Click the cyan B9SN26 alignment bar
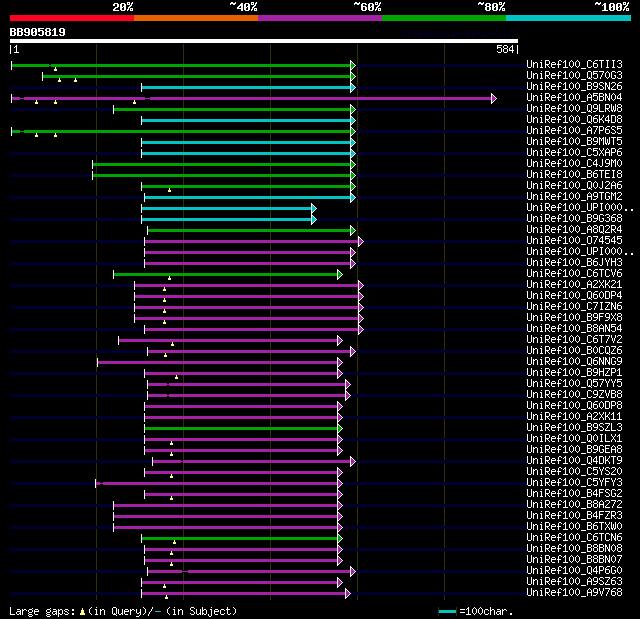This screenshot has height=619, width=640. click(x=245, y=87)
